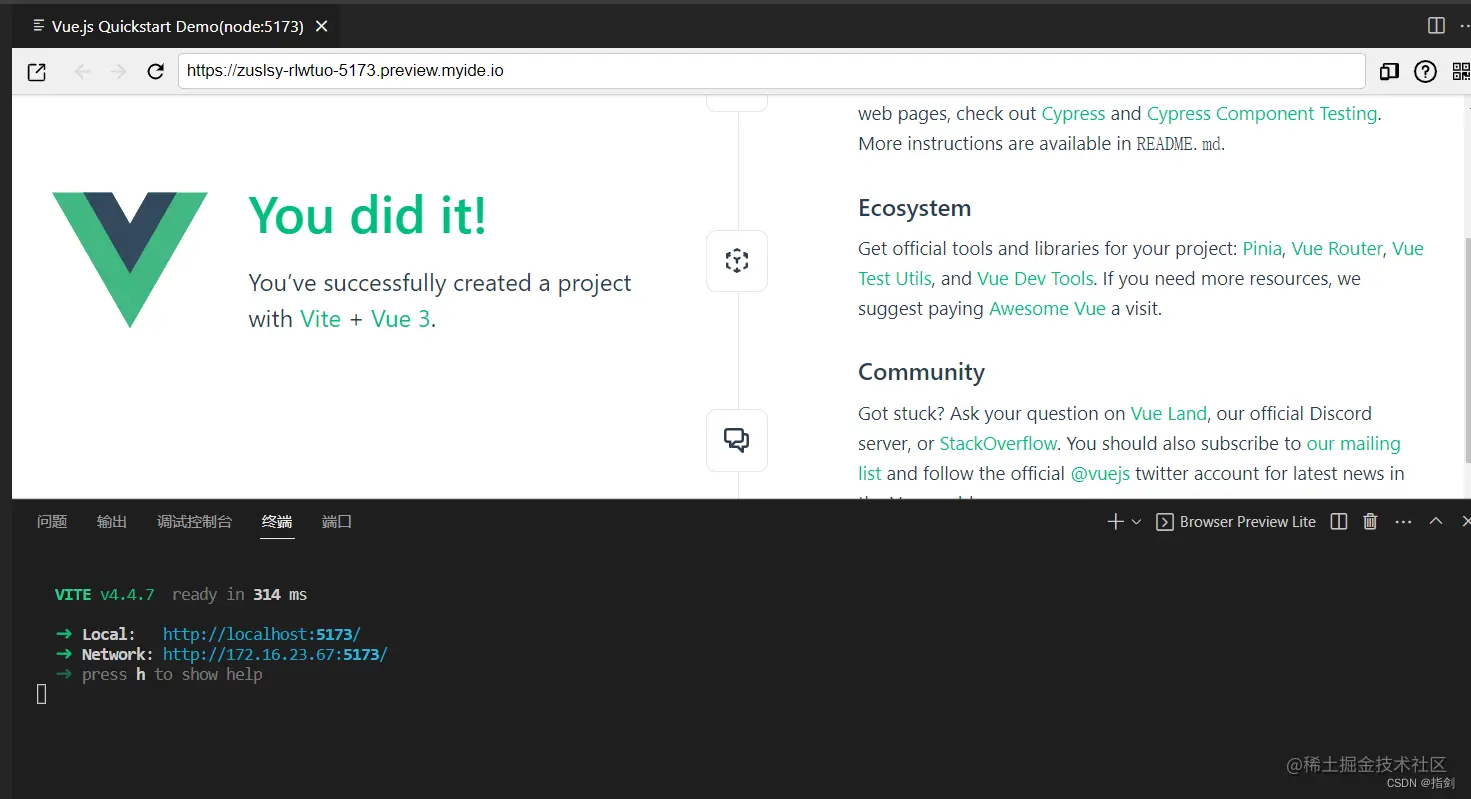1471x799 pixels.
Task: Open the Vue Router link
Action: coord(1337,249)
